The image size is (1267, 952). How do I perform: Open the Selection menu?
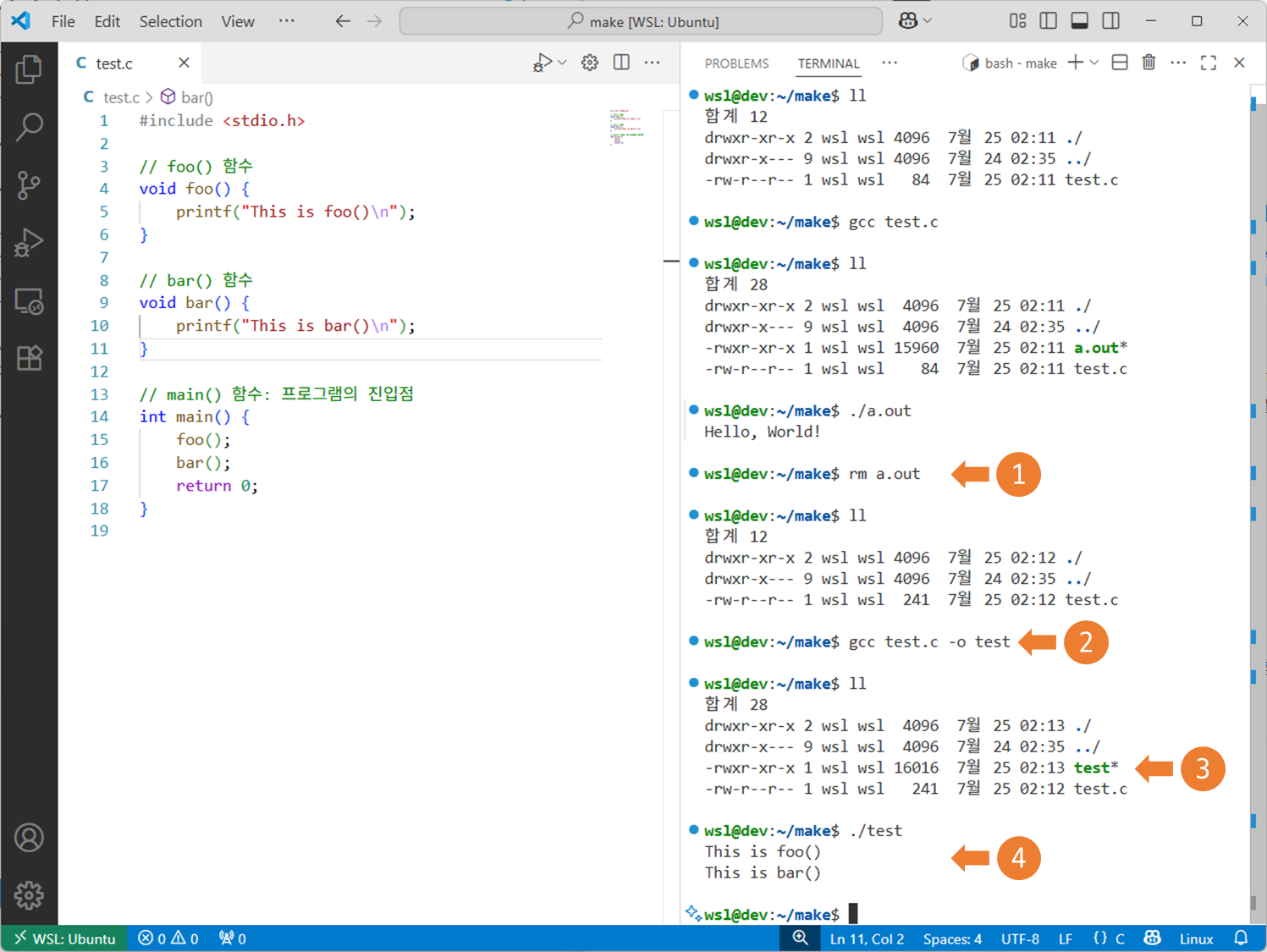pyautogui.click(x=170, y=21)
